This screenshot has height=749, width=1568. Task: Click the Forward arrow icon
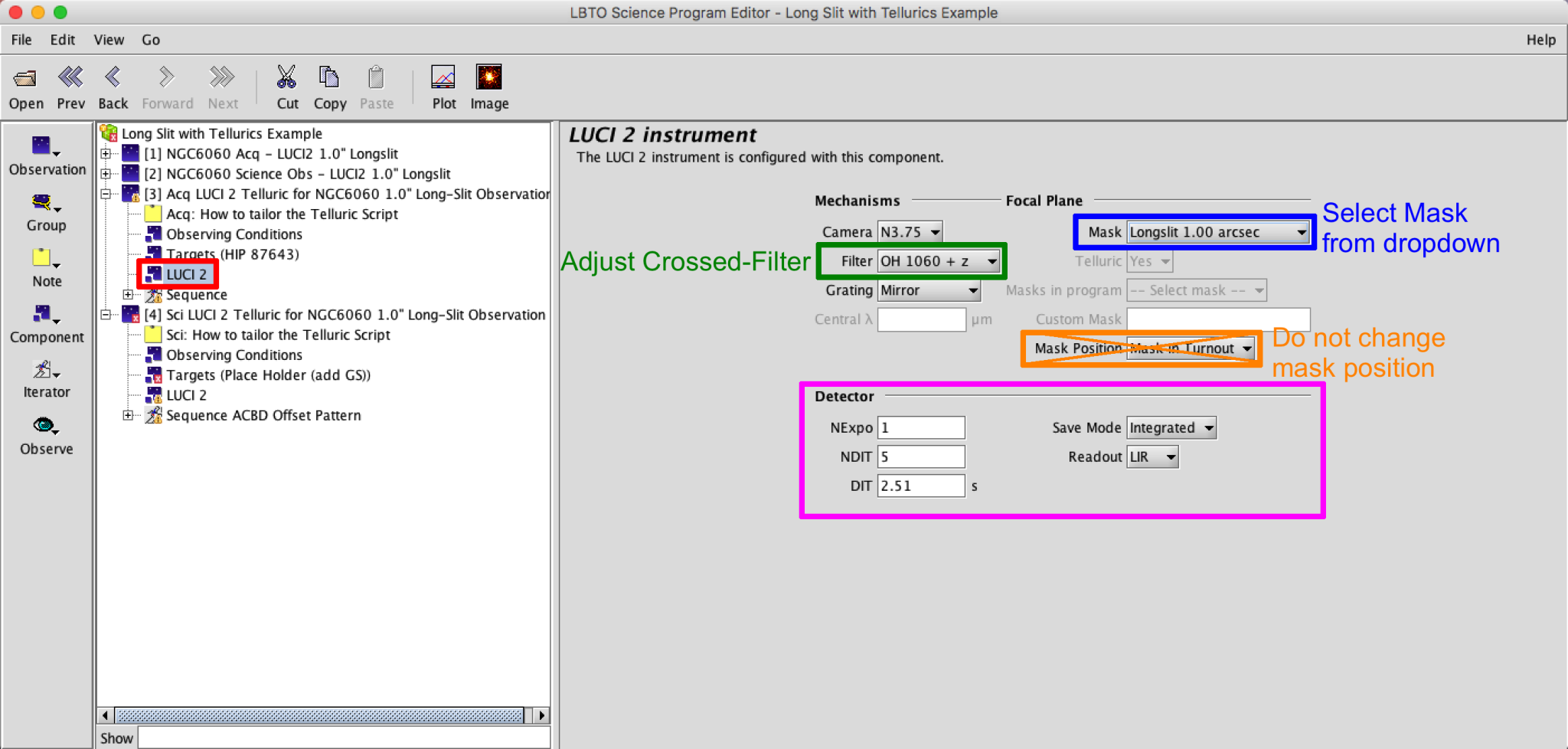(166, 77)
